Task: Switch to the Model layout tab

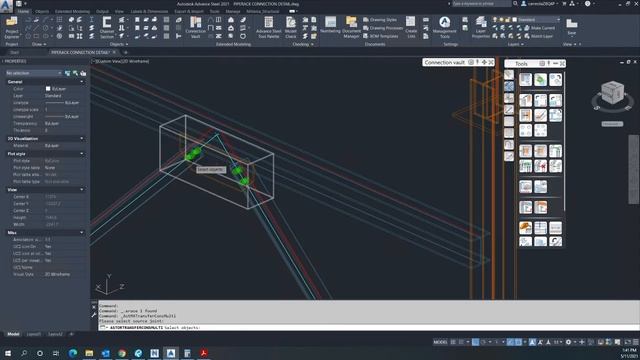Action: point(13,334)
